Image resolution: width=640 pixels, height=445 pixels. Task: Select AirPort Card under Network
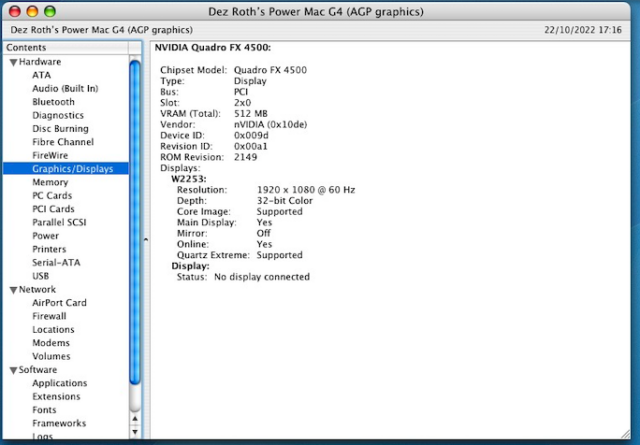[x=60, y=303]
